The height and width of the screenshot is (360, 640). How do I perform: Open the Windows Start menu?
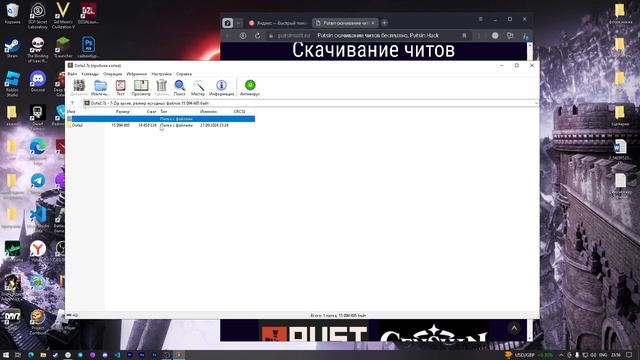(x=6, y=355)
